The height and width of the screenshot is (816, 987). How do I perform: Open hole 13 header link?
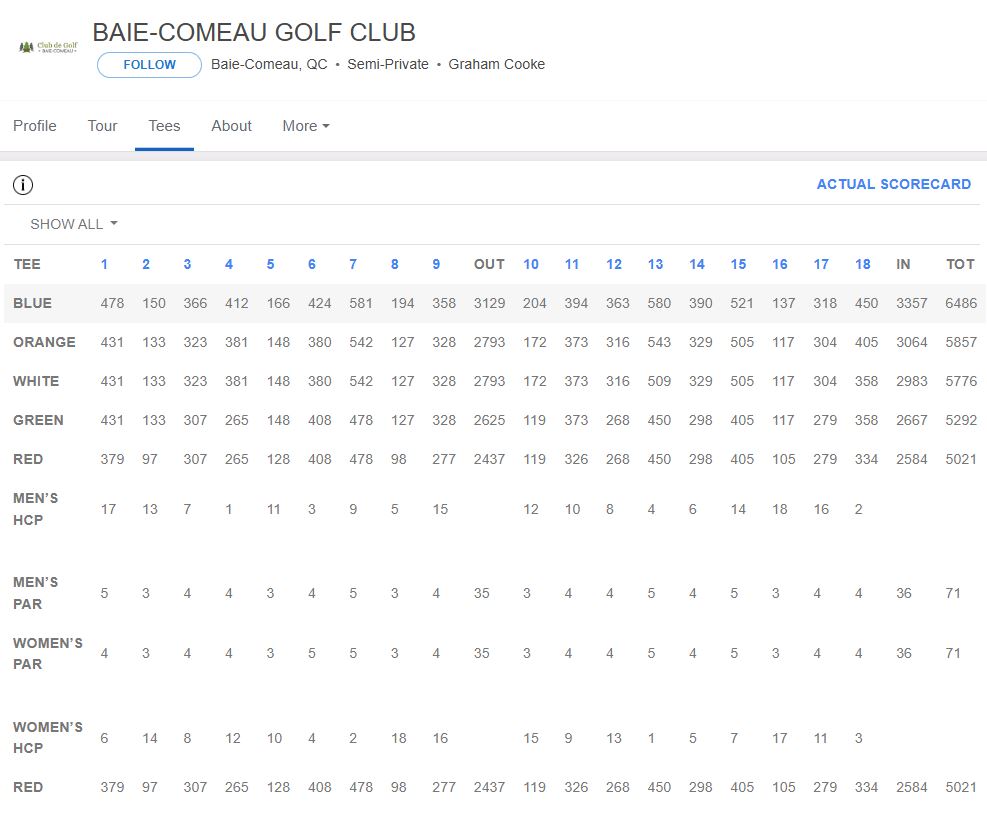(655, 264)
